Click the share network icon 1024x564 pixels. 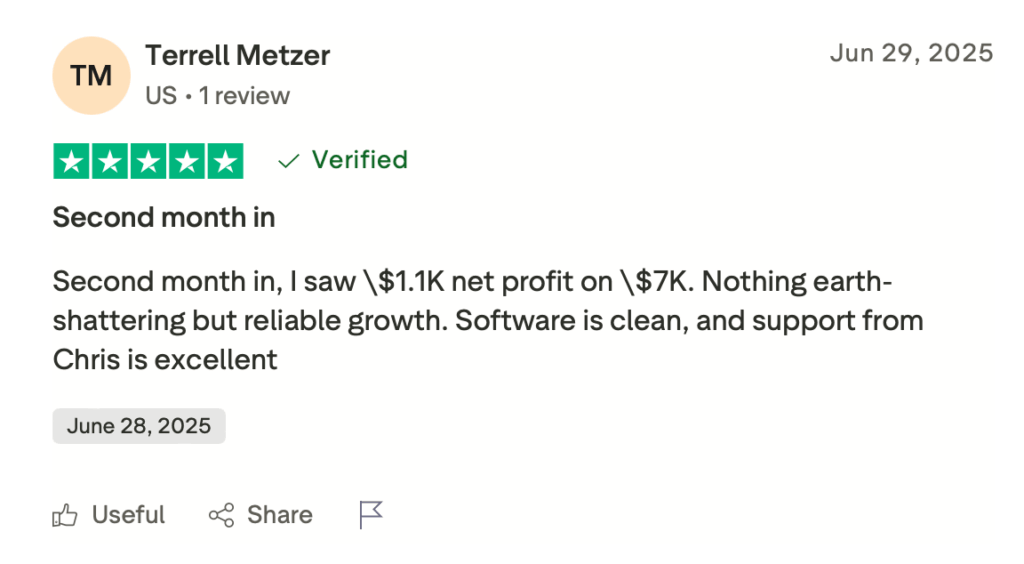pyautogui.click(x=221, y=515)
